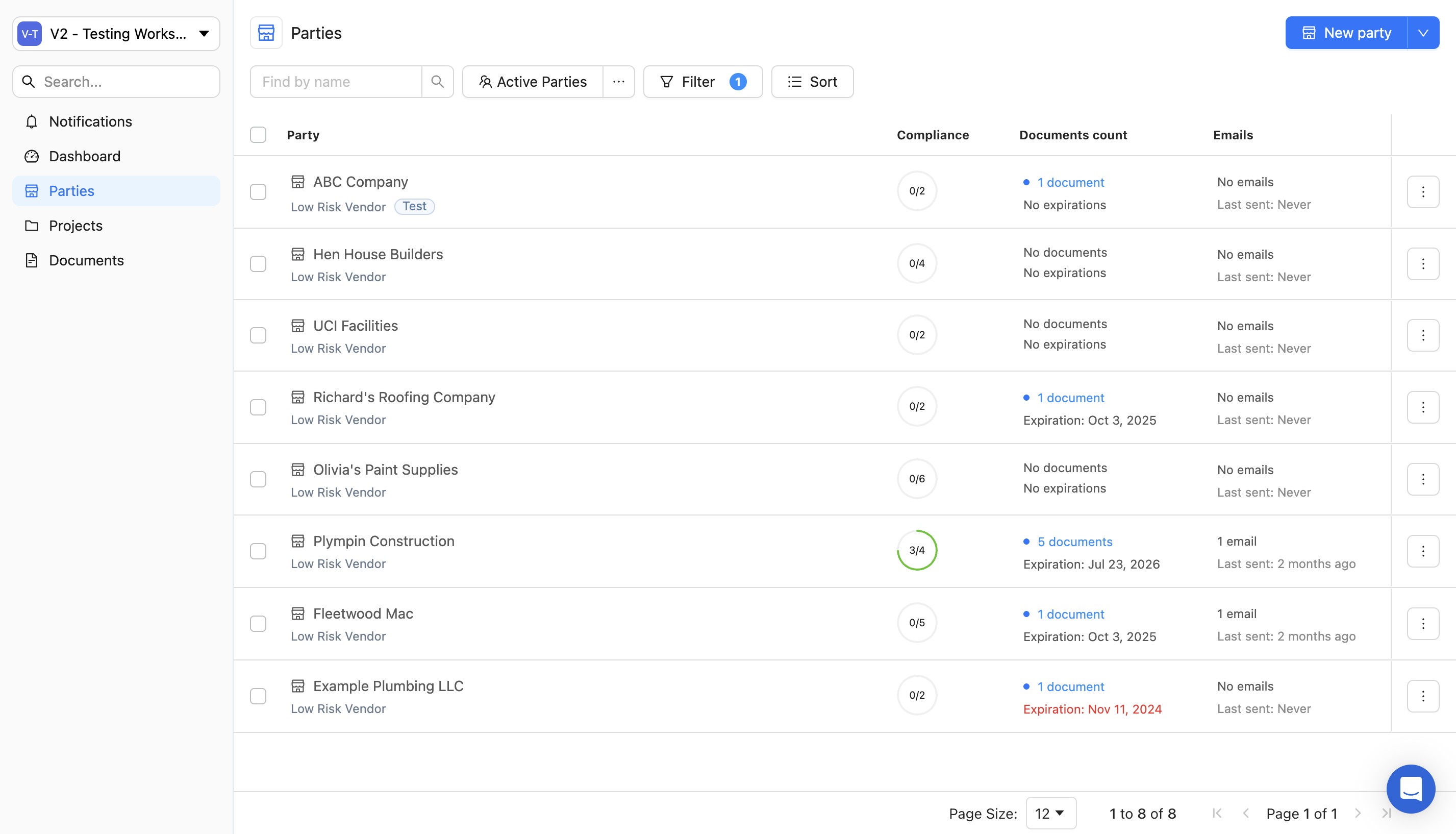Open the 5 documents link for Plympin Construction

(x=1074, y=542)
